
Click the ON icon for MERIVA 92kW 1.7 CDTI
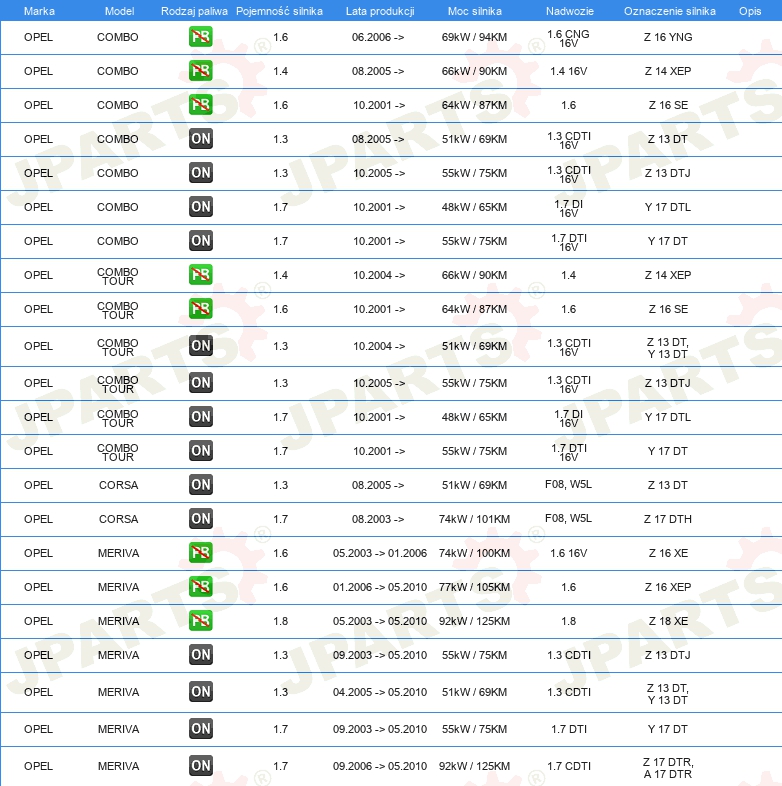tap(201, 766)
